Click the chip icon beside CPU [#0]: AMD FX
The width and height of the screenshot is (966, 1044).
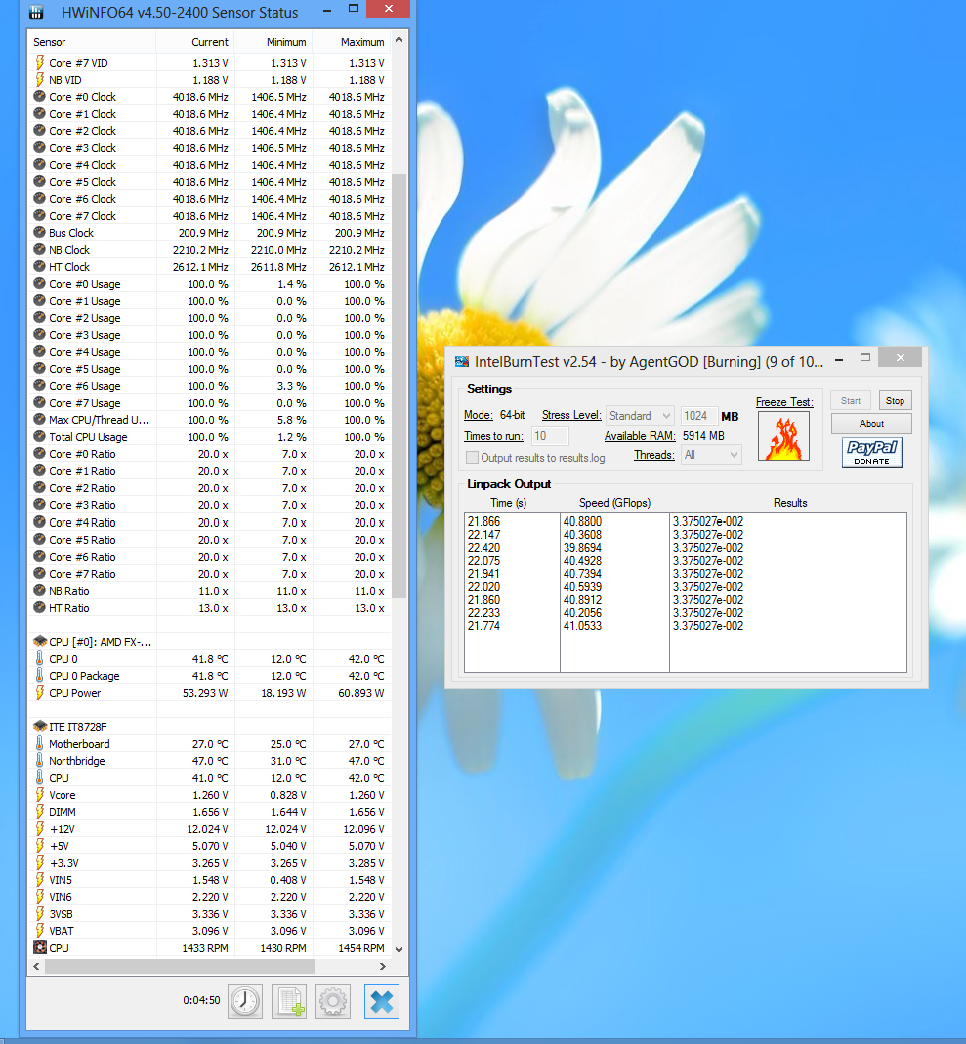click(40, 641)
